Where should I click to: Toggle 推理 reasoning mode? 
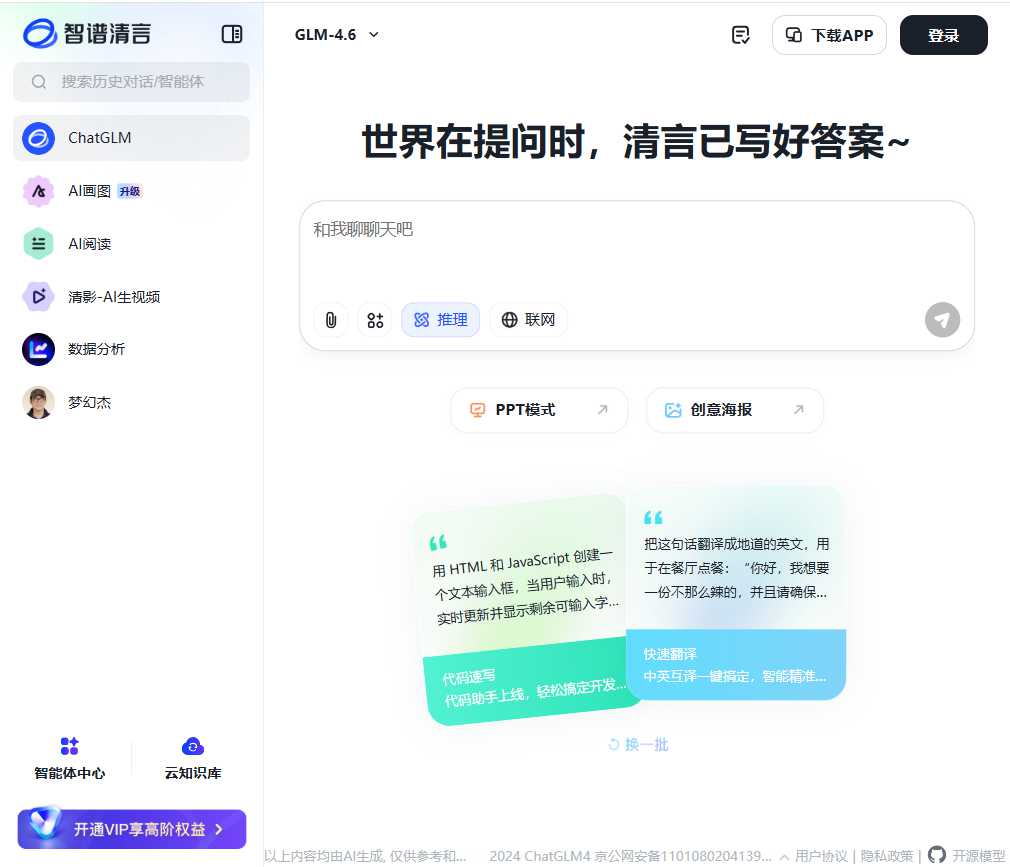(440, 320)
